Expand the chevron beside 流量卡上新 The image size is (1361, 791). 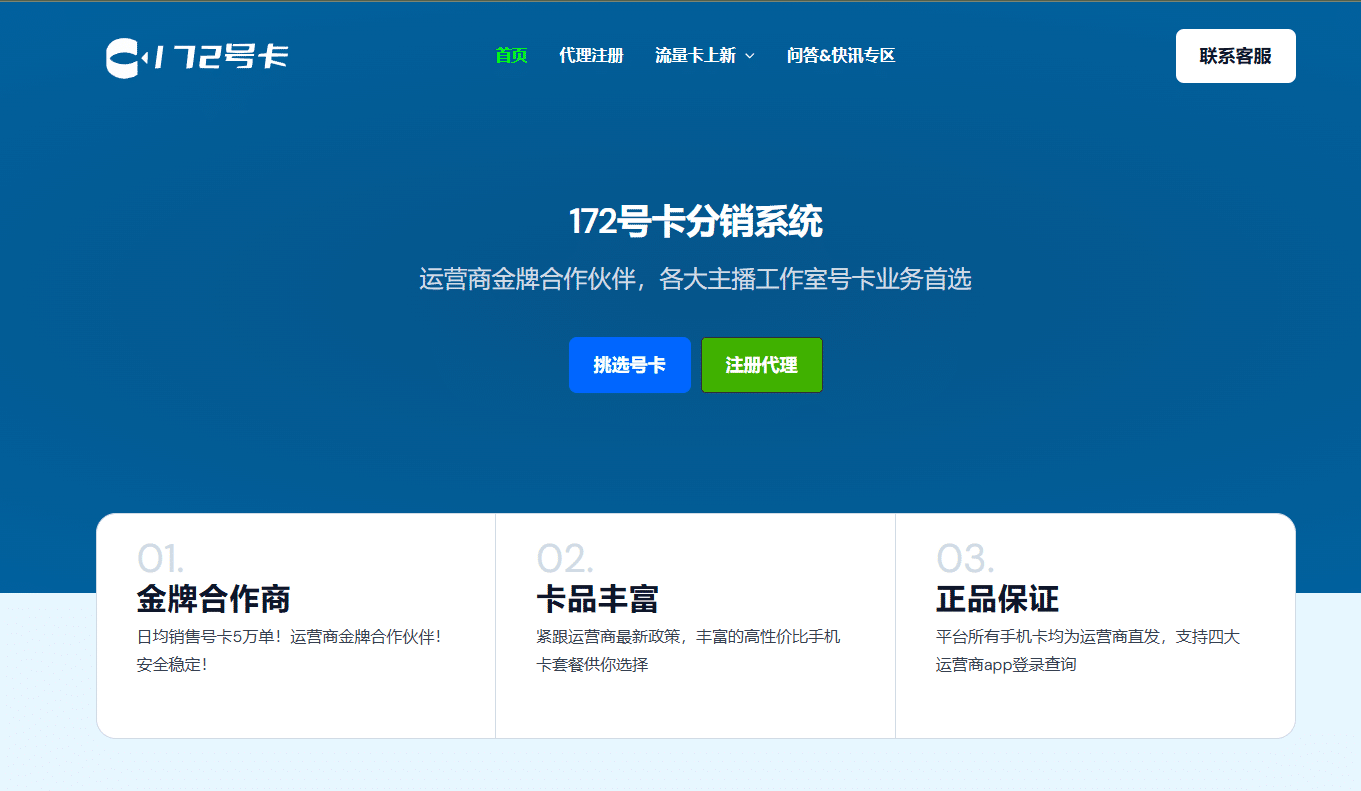(749, 56)
